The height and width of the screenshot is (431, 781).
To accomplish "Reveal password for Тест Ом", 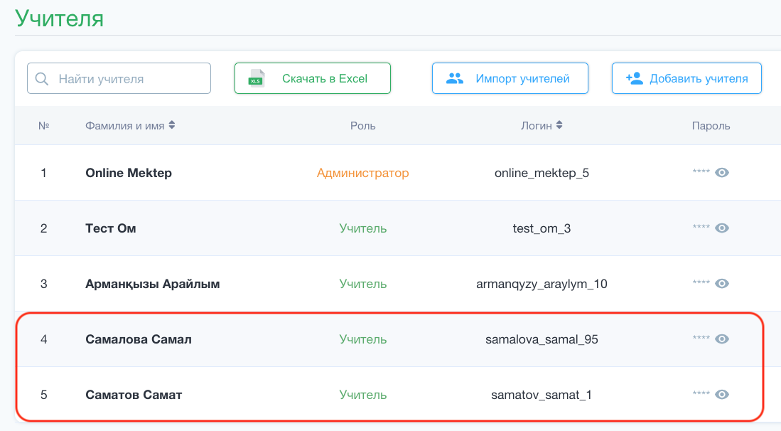I will 722,228.
